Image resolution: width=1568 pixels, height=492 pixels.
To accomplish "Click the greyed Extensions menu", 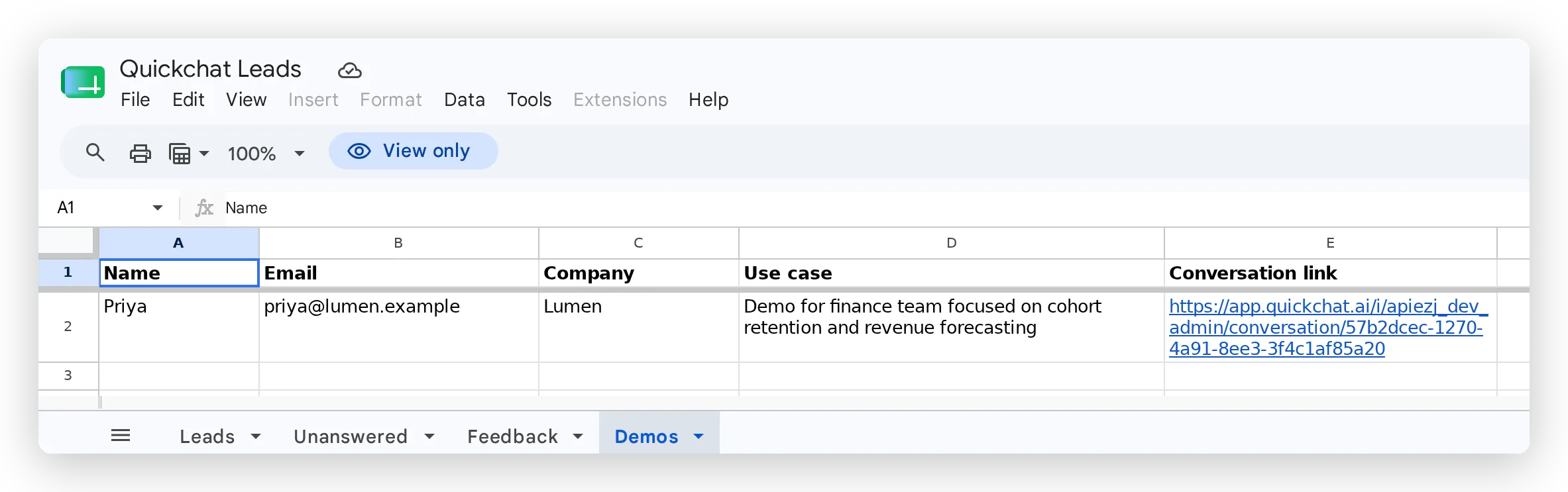I will click(x=620, y=100).
